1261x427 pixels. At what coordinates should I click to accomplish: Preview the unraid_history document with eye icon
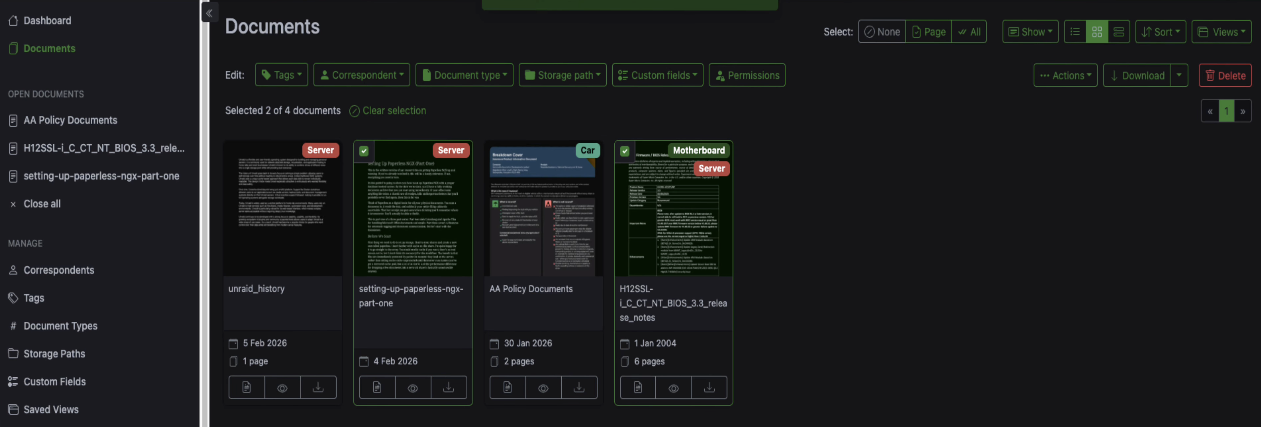tap(282, 387)
